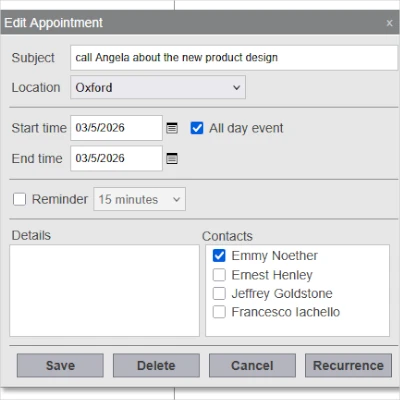400x400 pixels.
Task: Close the Edit Appointment dialog
Action: click(x=389, y=23)
